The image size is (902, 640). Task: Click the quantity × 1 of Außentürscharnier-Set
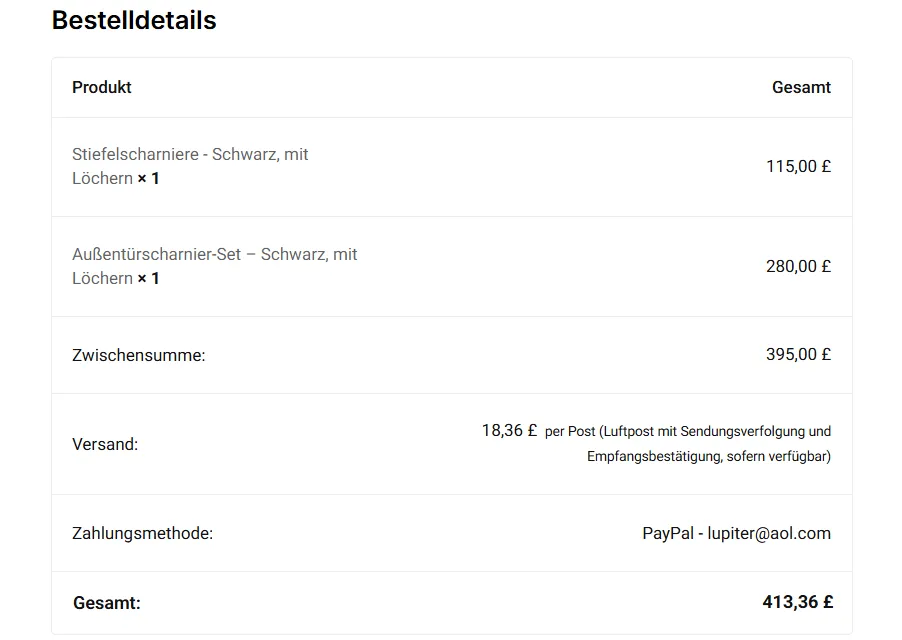point(148,279)
